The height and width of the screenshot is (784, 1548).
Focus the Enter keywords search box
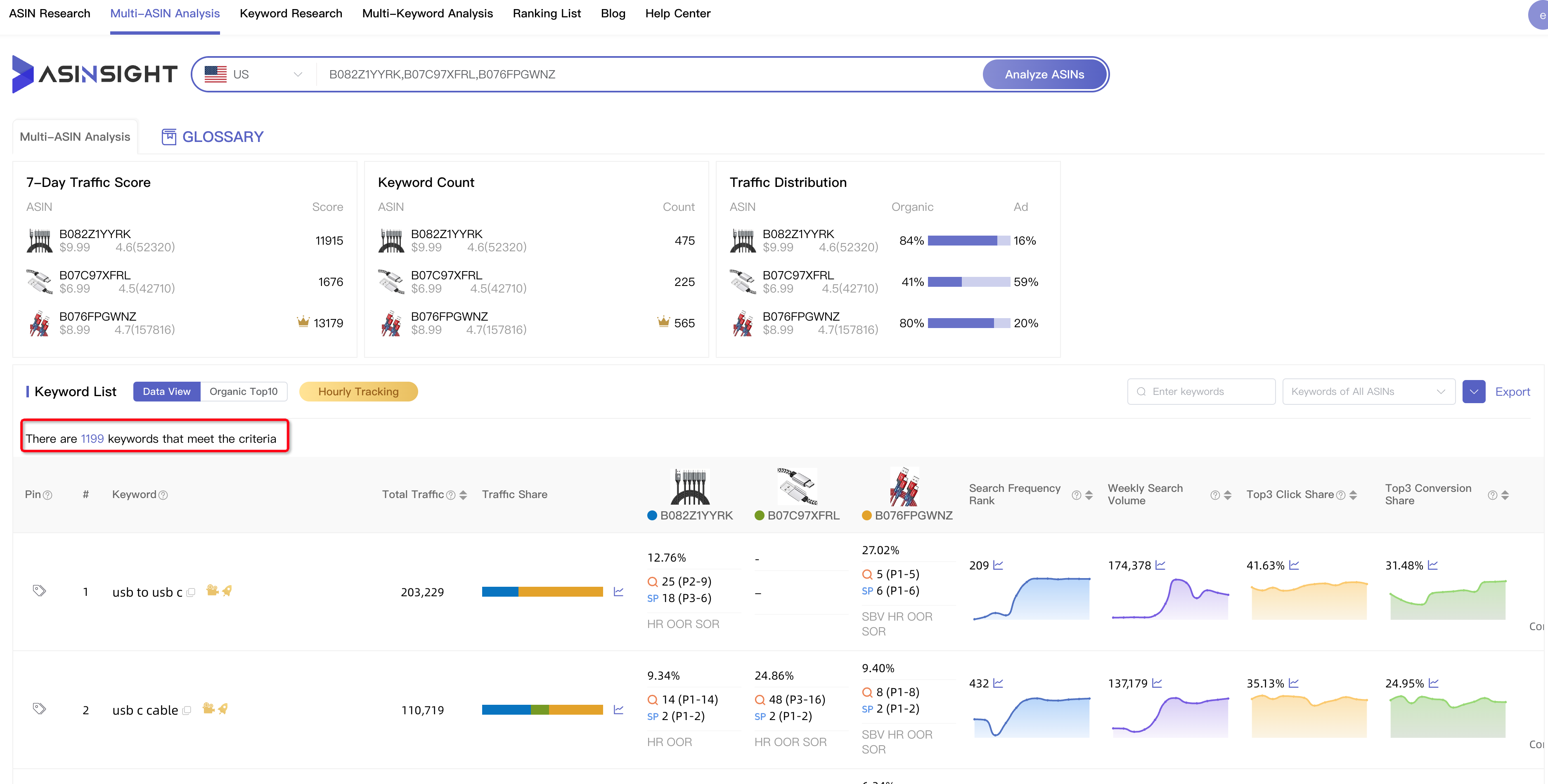(x=1201, y=391)
